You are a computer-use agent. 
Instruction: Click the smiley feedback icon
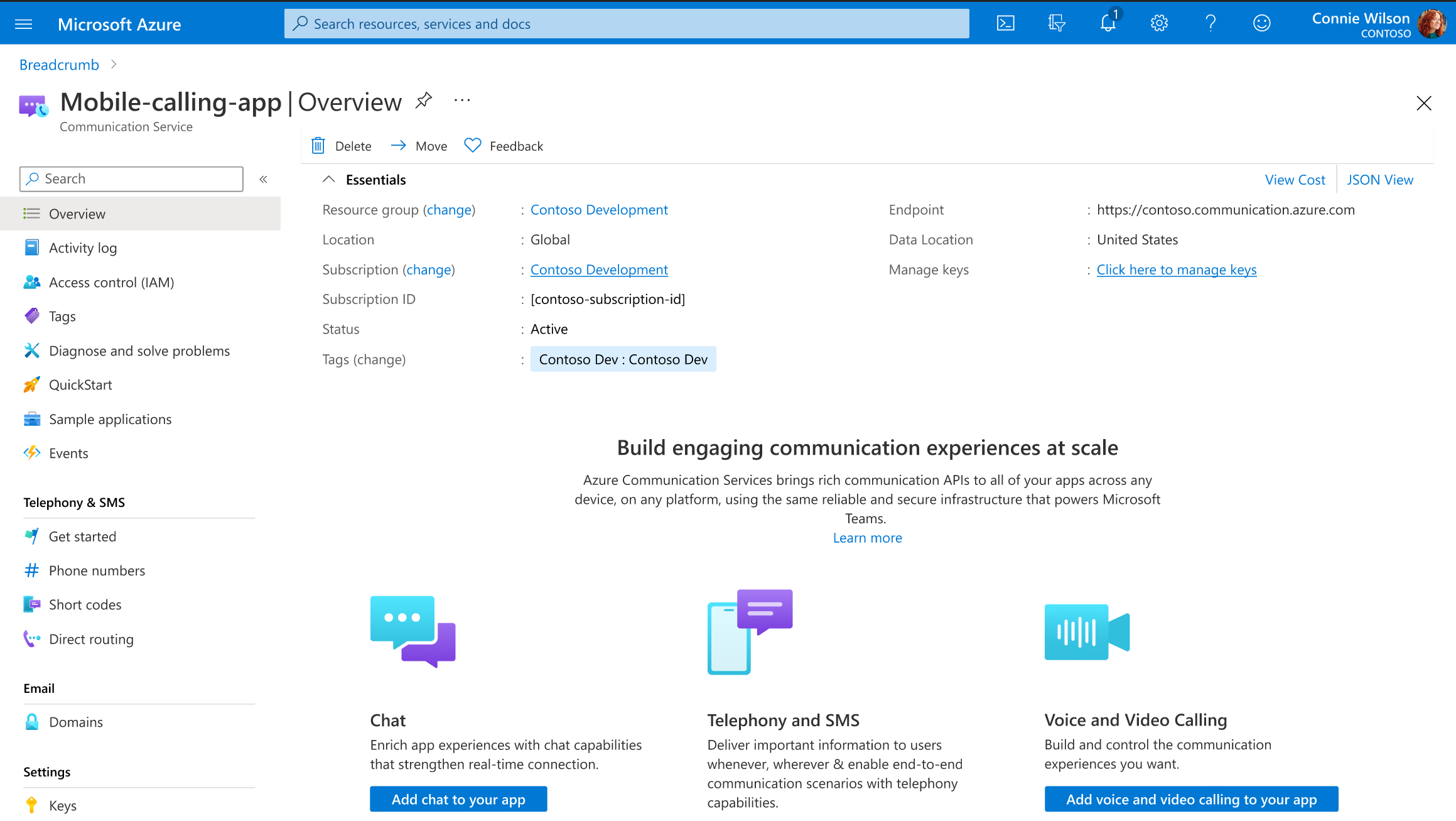coord(1261,24)
